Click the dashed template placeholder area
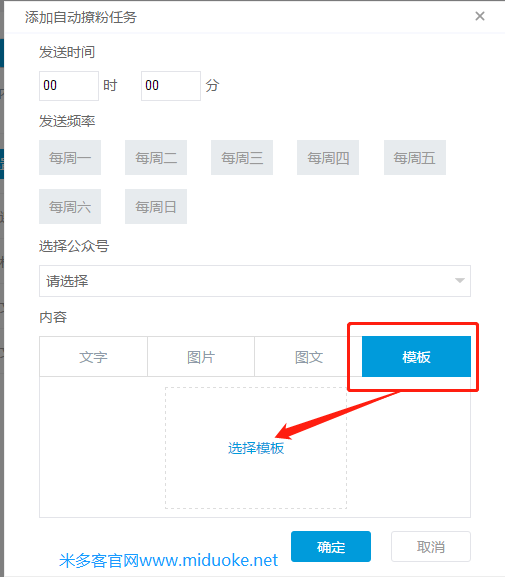Image resolution: width=505 pixels, height=577 pixels. pyautogui.click(x=256, y=448)
